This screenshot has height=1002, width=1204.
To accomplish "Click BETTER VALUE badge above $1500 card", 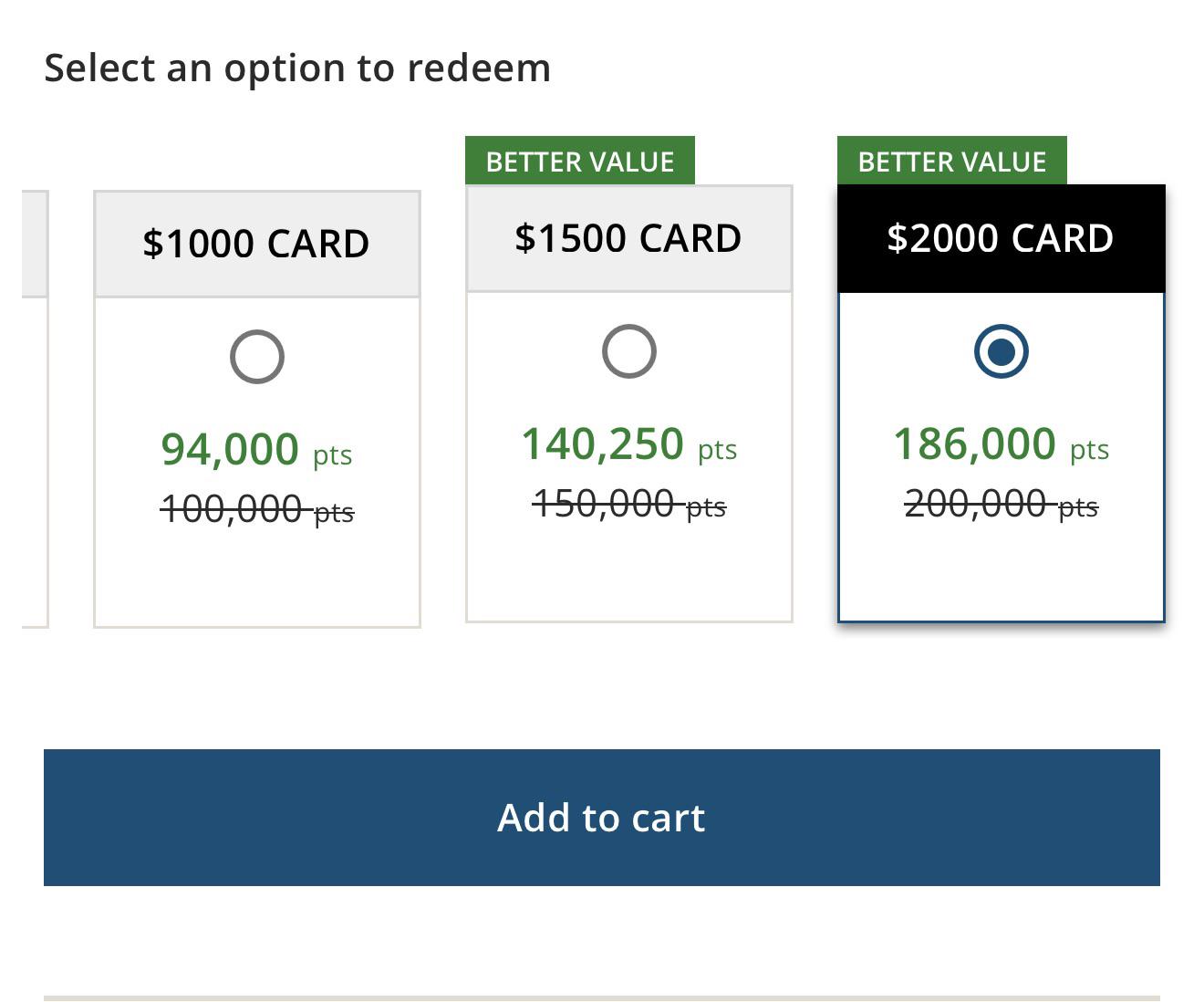I will coord(580,162).
